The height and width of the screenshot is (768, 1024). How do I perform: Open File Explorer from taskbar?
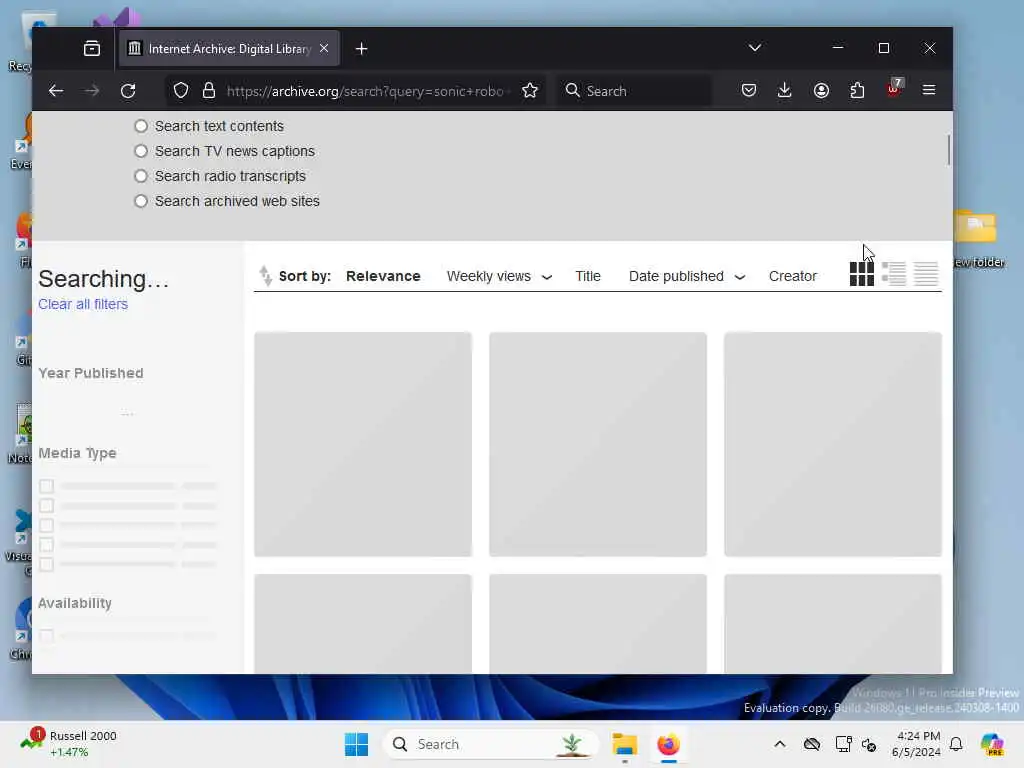[624, 744]
